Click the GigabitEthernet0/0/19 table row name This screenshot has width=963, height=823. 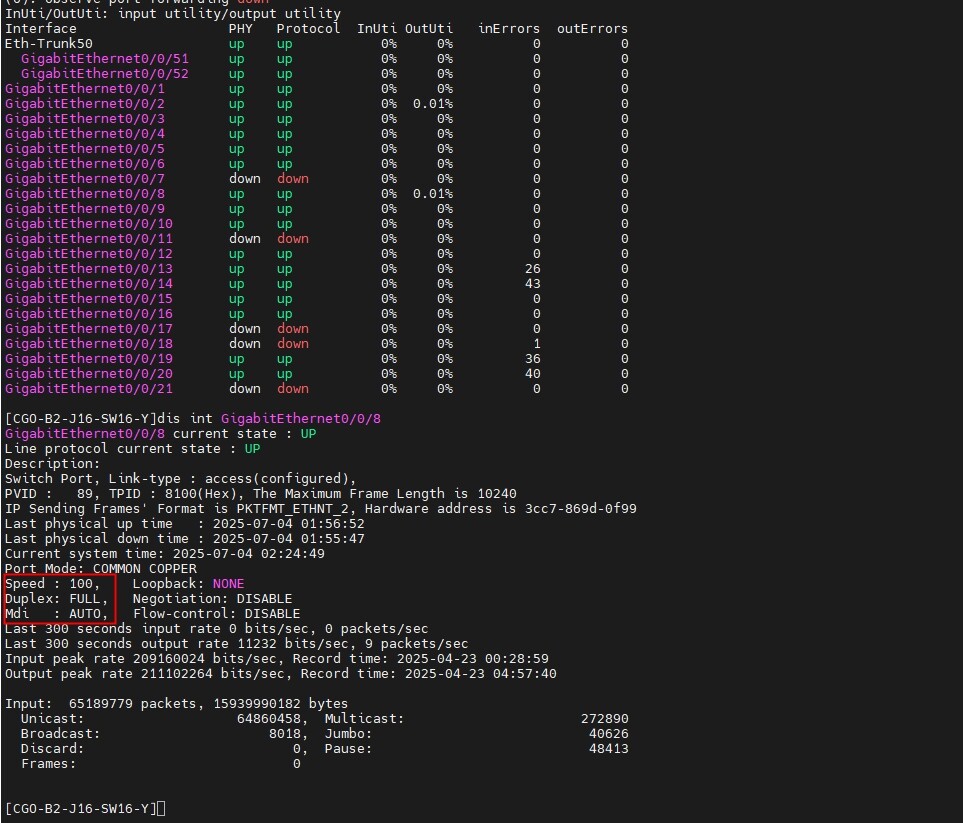click(x=88, y=359)
